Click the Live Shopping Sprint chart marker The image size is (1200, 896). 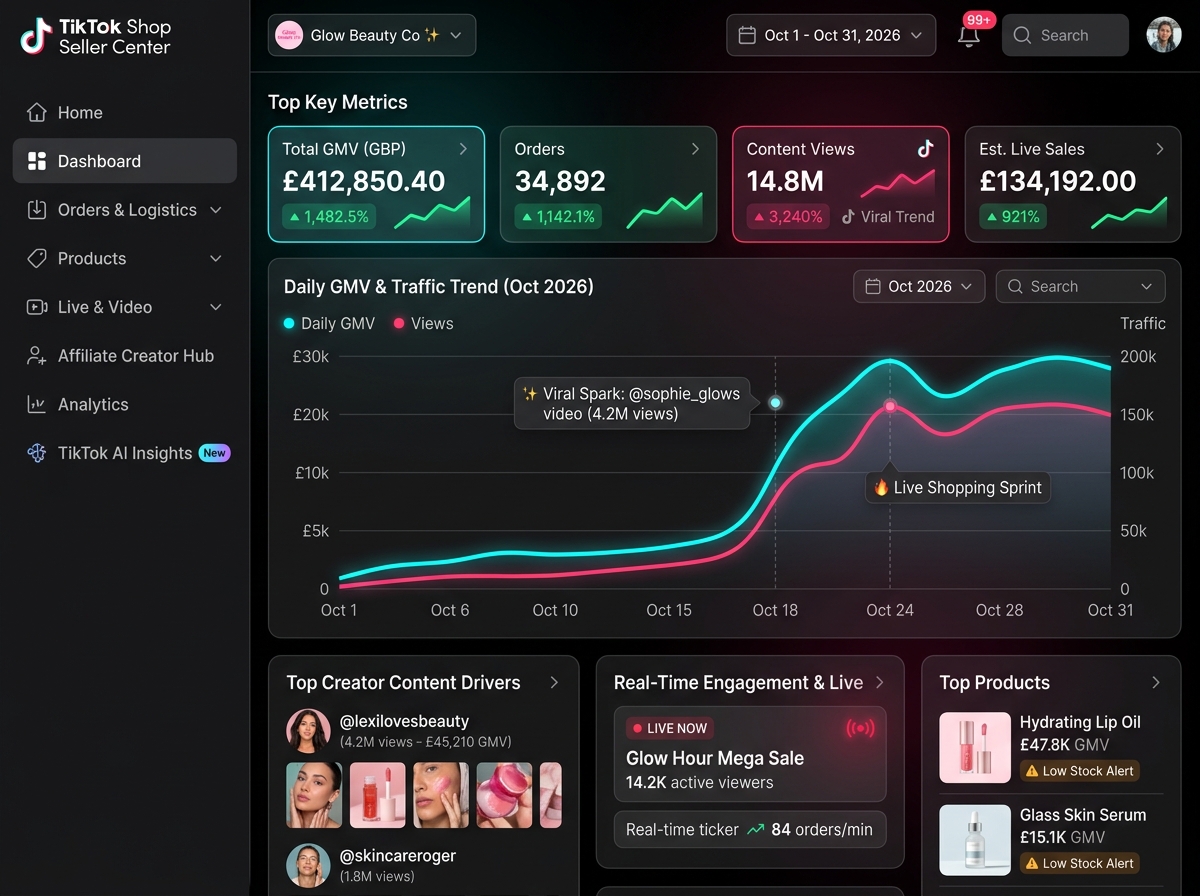[x=890, y=406]
